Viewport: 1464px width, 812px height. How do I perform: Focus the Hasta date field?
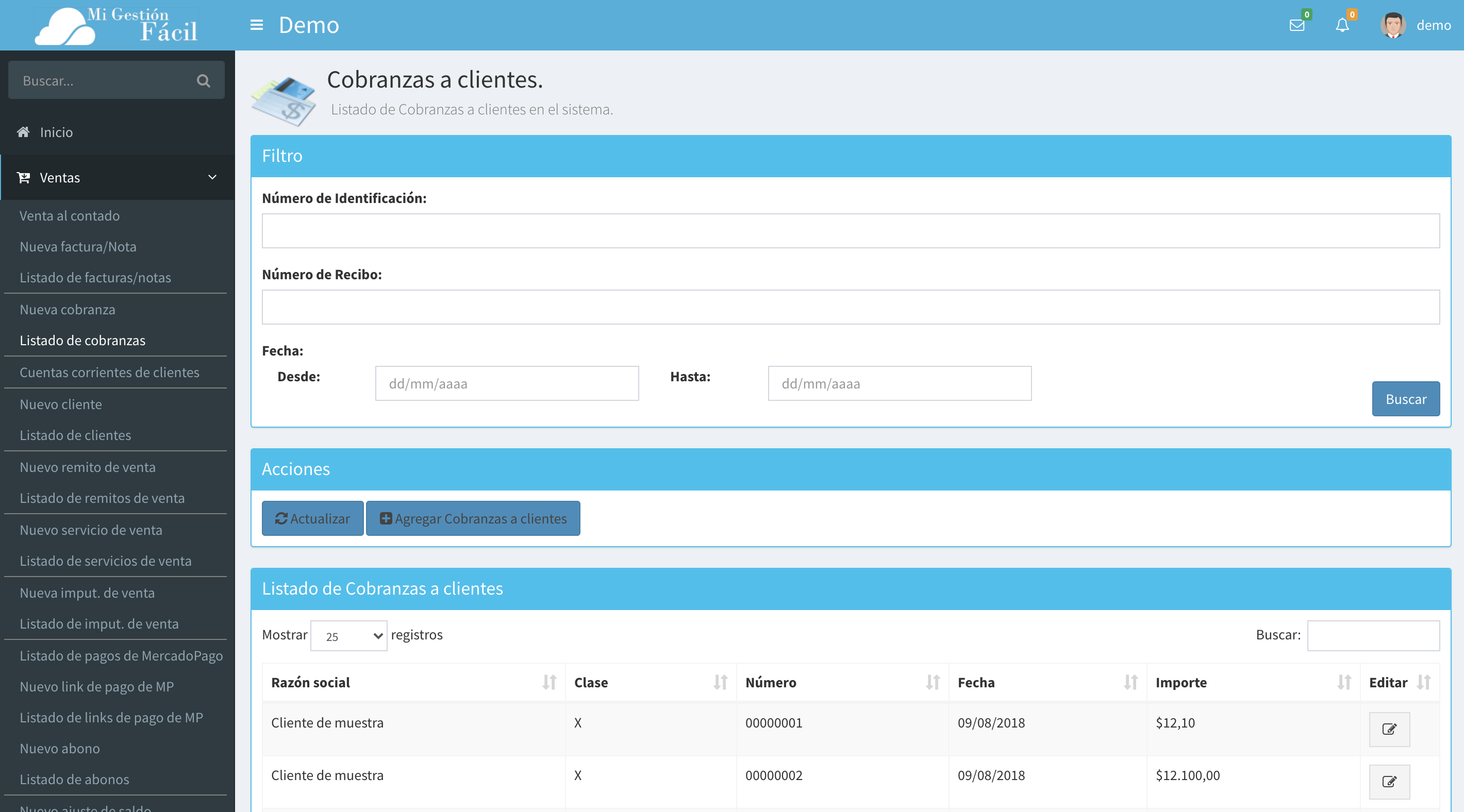coord(900,383)
